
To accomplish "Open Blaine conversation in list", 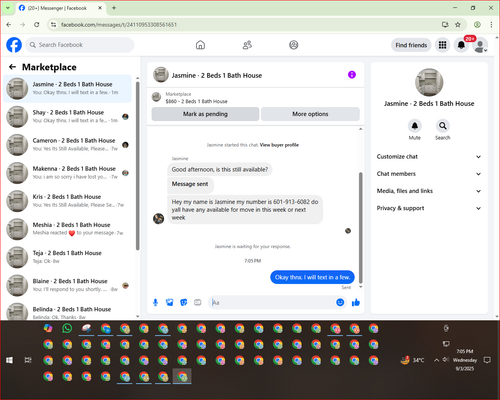I will (x=68, y=285).
